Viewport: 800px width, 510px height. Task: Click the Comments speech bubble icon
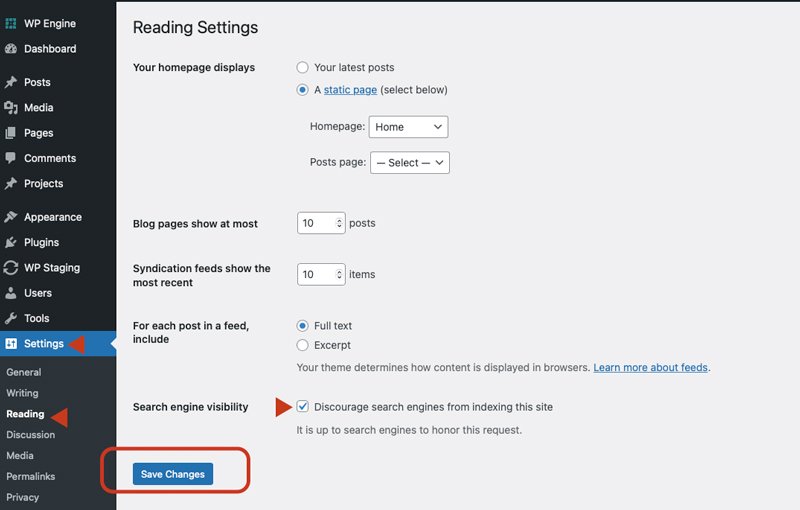tap(11, 158)
